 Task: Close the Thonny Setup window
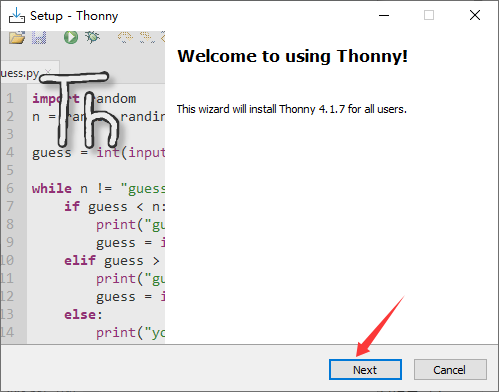(x=475, y=15)
